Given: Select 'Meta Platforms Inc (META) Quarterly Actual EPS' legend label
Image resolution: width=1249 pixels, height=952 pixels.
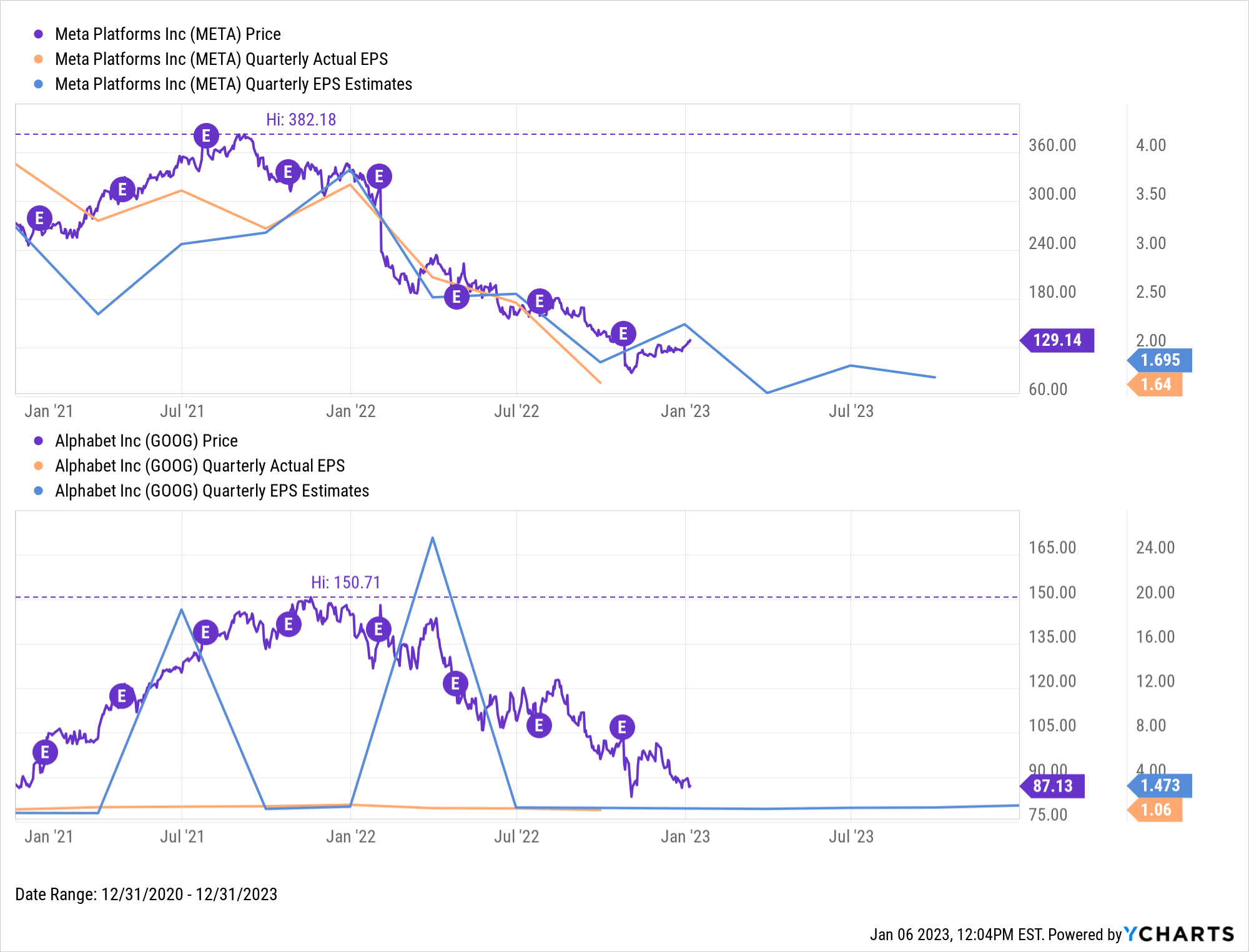Looking at the screenshot, I should point(222,59).
